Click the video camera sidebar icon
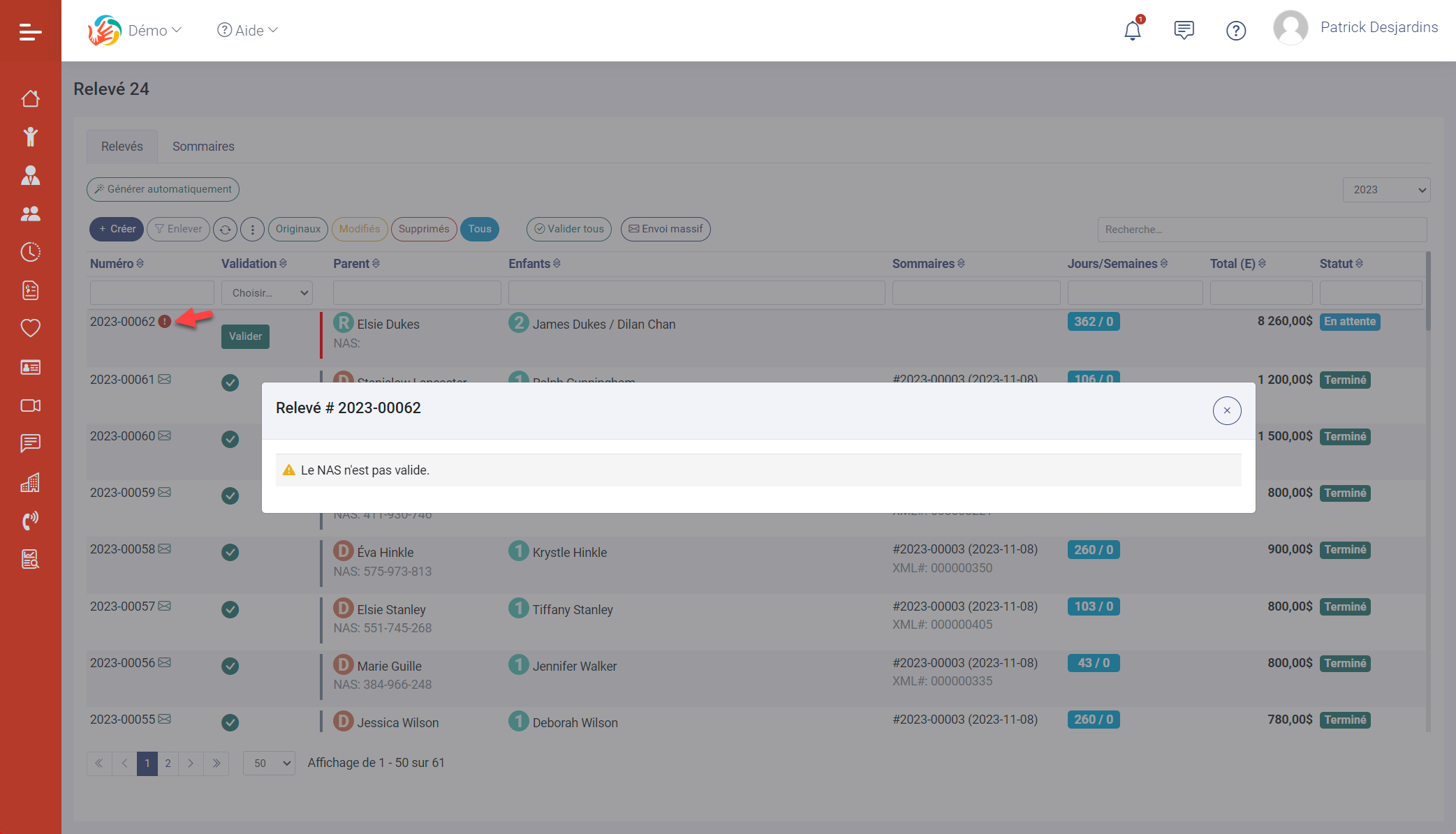The image size is (1456, 834). click(x=30, y=405)
